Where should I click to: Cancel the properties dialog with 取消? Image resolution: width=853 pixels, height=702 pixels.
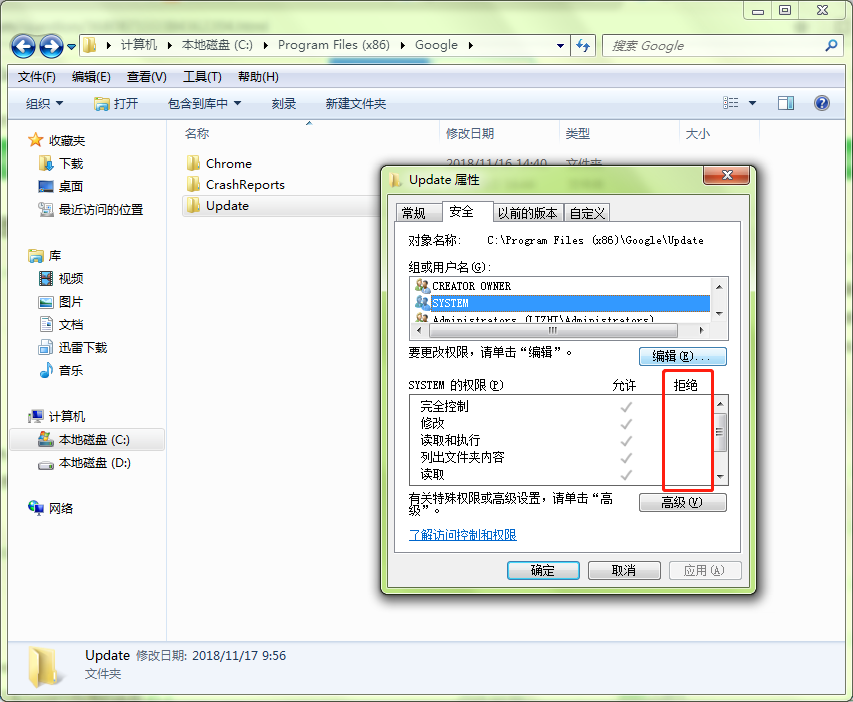click(624, 570)
